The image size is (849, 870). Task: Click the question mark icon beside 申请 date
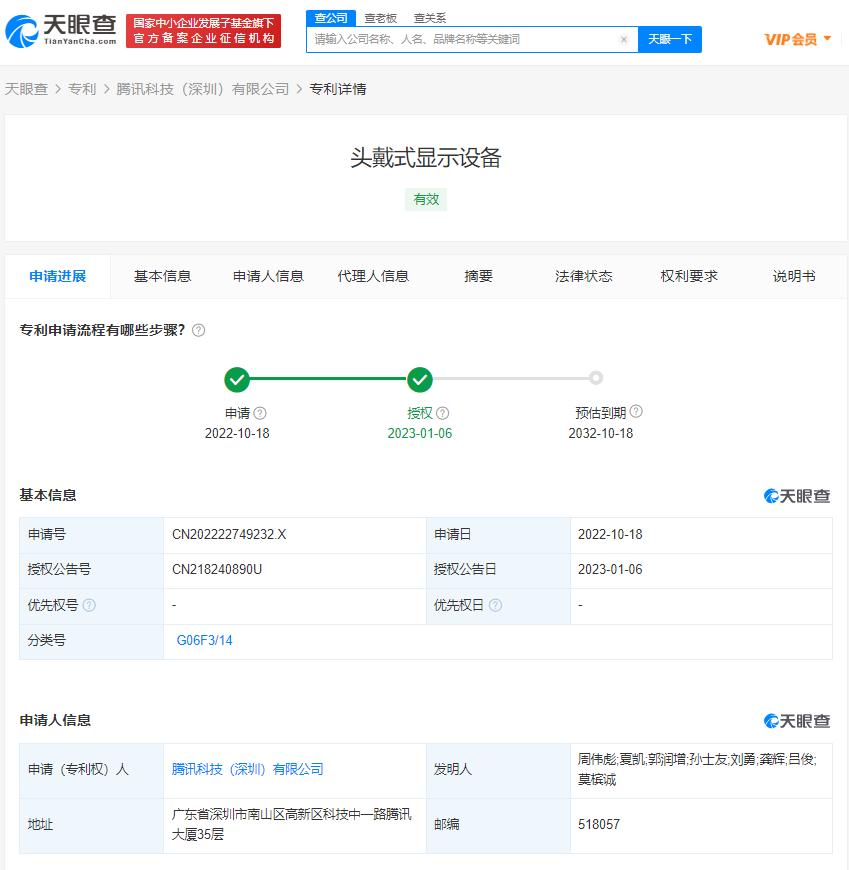coord(258,412)
